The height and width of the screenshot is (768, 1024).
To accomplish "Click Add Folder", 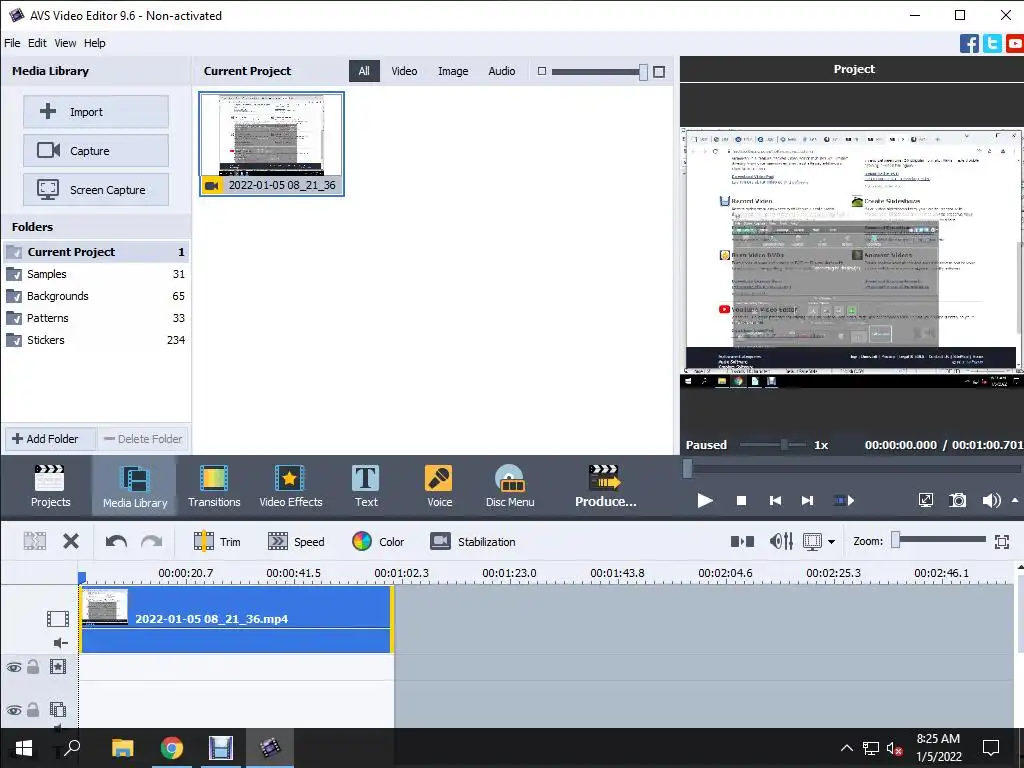I will tap(51, 439).
